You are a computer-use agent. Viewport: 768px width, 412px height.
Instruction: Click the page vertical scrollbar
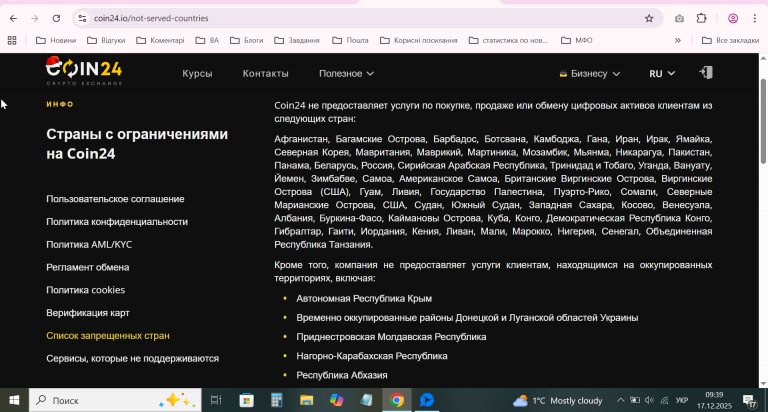coord(763,121)
